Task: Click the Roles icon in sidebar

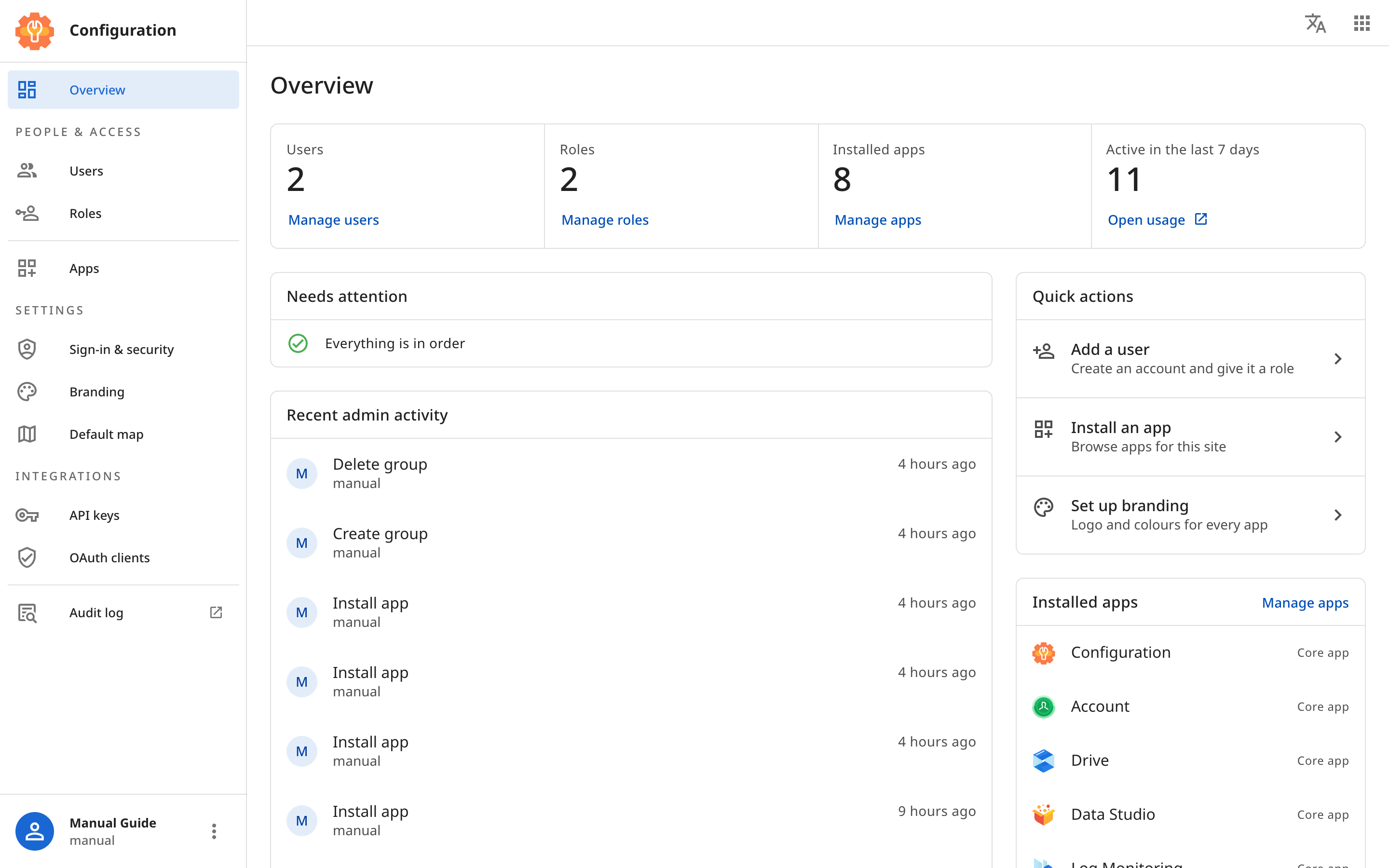Action: [27, 213]
